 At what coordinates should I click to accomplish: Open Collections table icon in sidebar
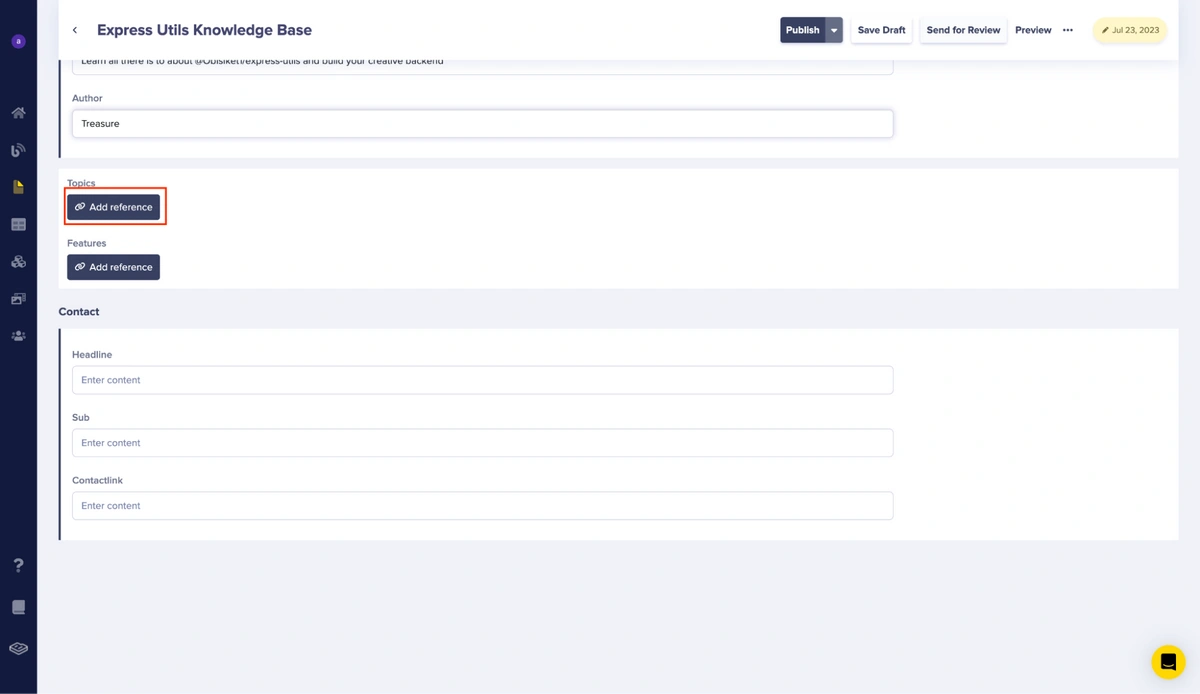pos(18,225)
